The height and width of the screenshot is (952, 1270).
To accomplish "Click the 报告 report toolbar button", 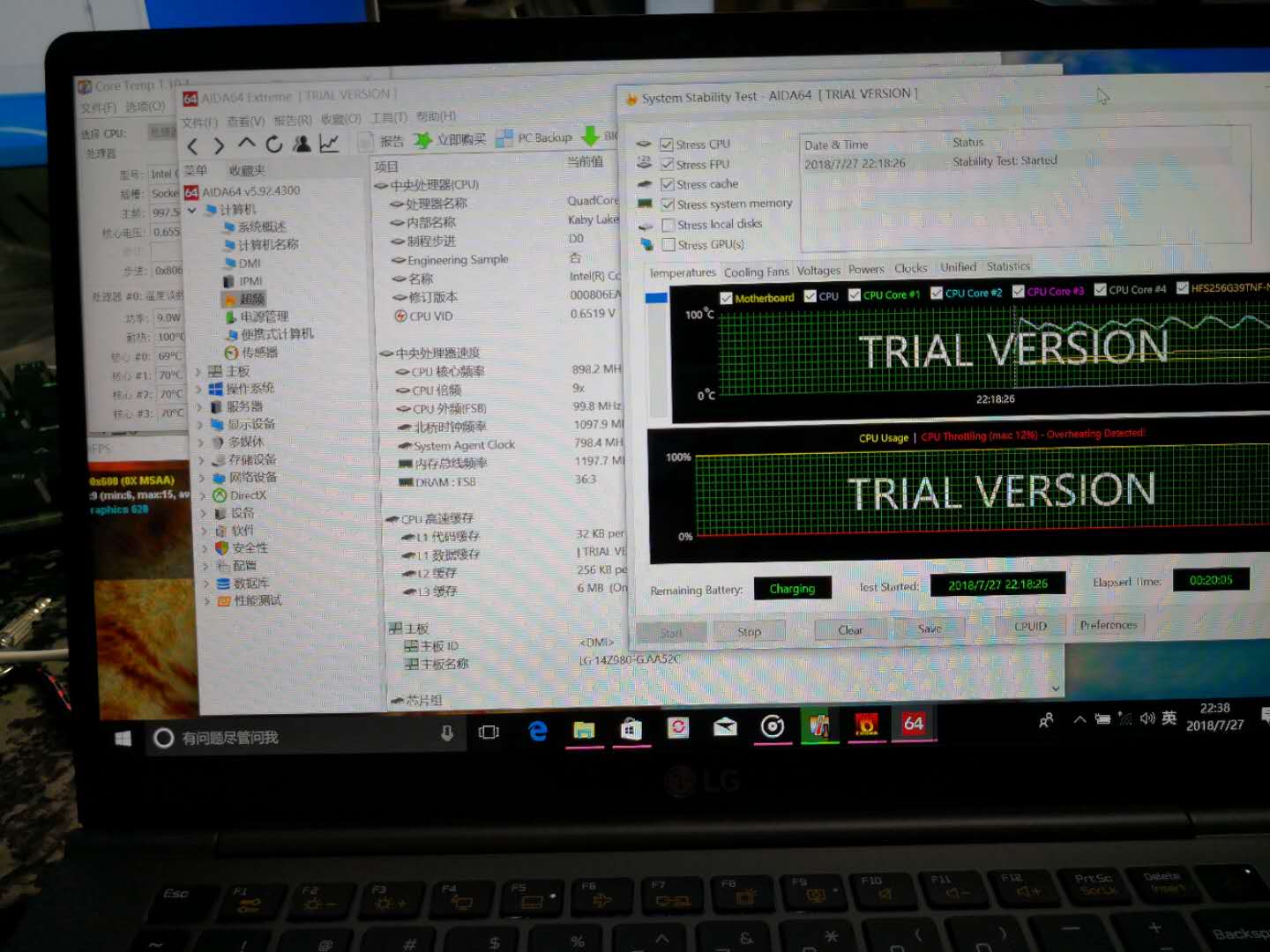I will (381, 141).
